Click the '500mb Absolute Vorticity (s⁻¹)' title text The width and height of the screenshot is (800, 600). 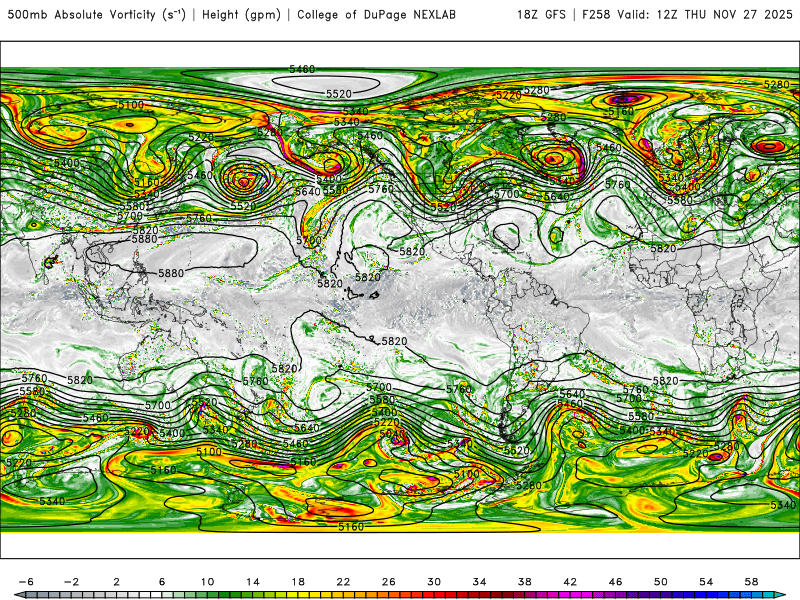pyautogui.click(x=96, y=15)
